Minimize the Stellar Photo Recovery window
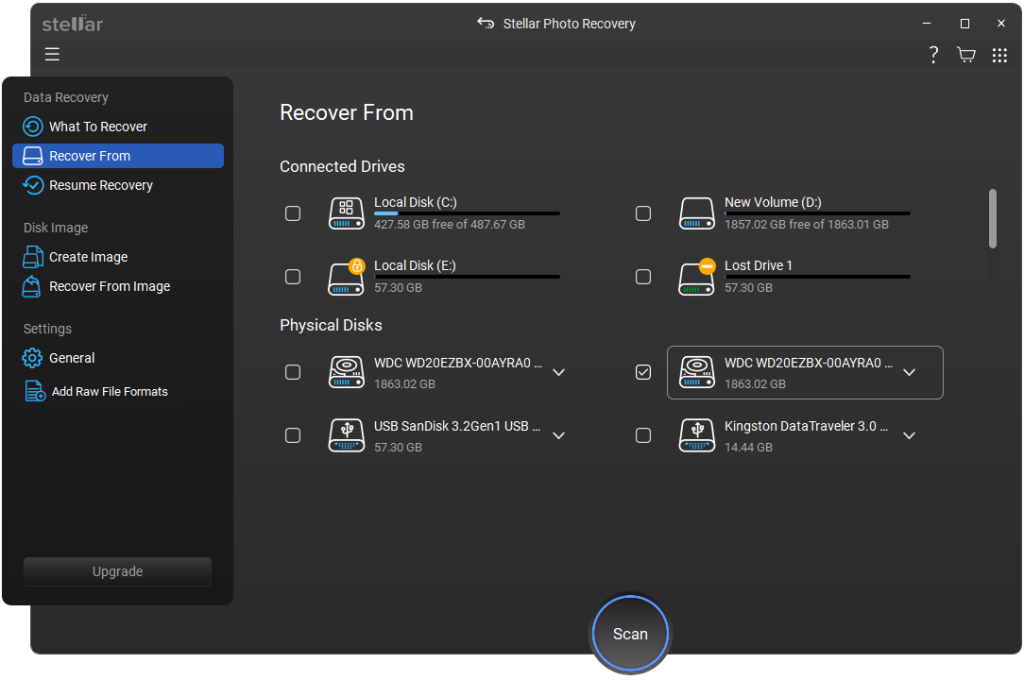 click(926, 24)
